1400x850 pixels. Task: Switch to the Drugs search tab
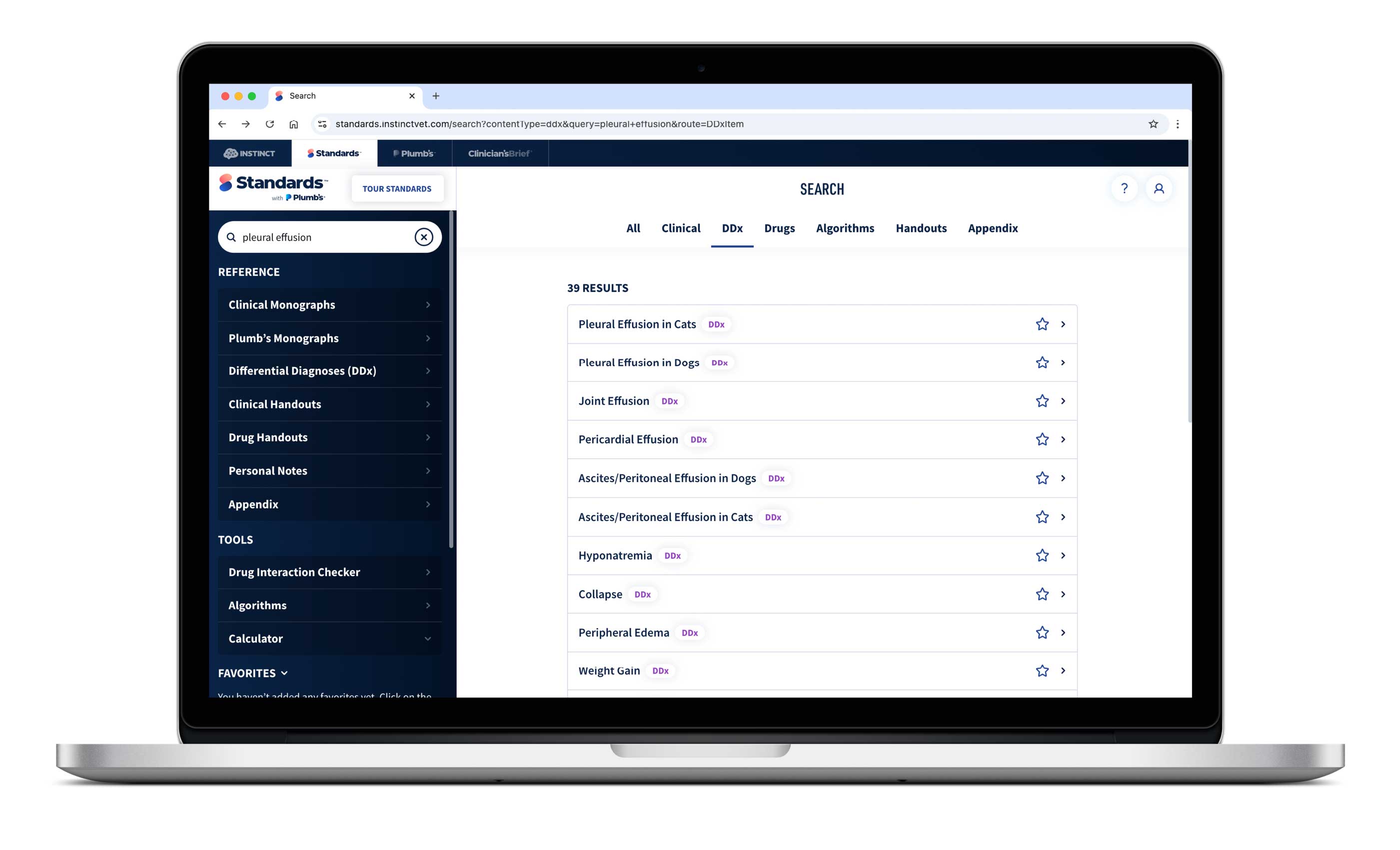coord(779,228)
